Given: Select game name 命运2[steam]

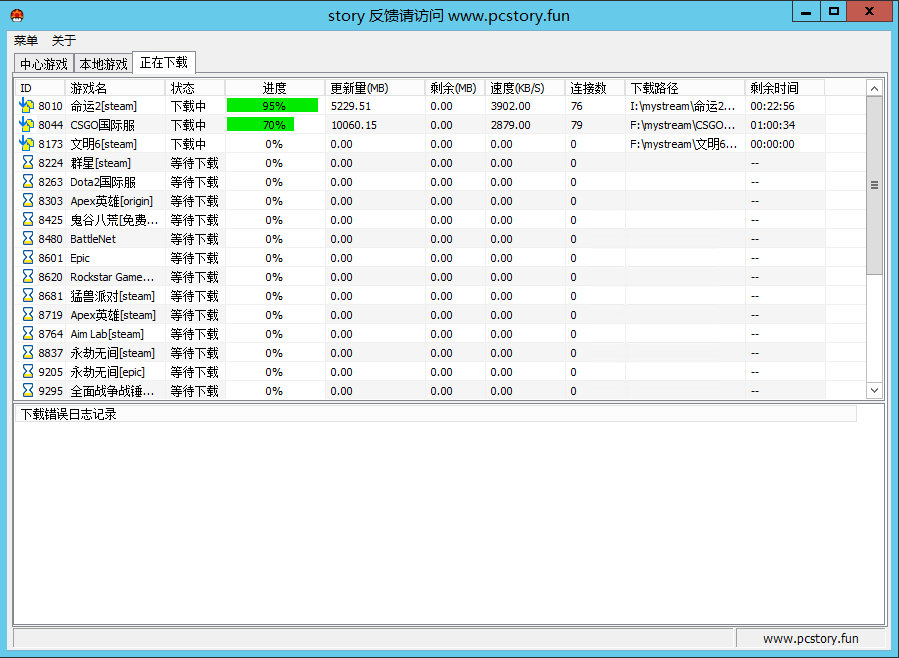Looking at the screenshot, I should click(104, 106).
